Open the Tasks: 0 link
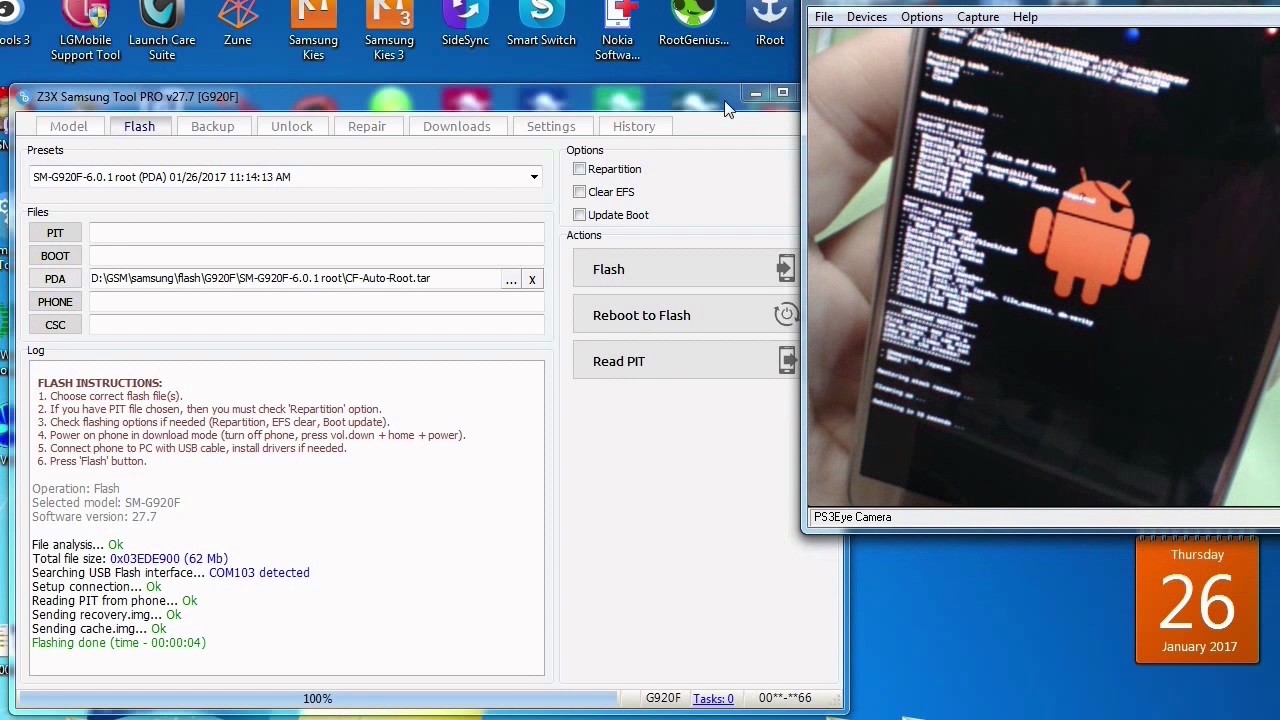 tap(713, 699)
